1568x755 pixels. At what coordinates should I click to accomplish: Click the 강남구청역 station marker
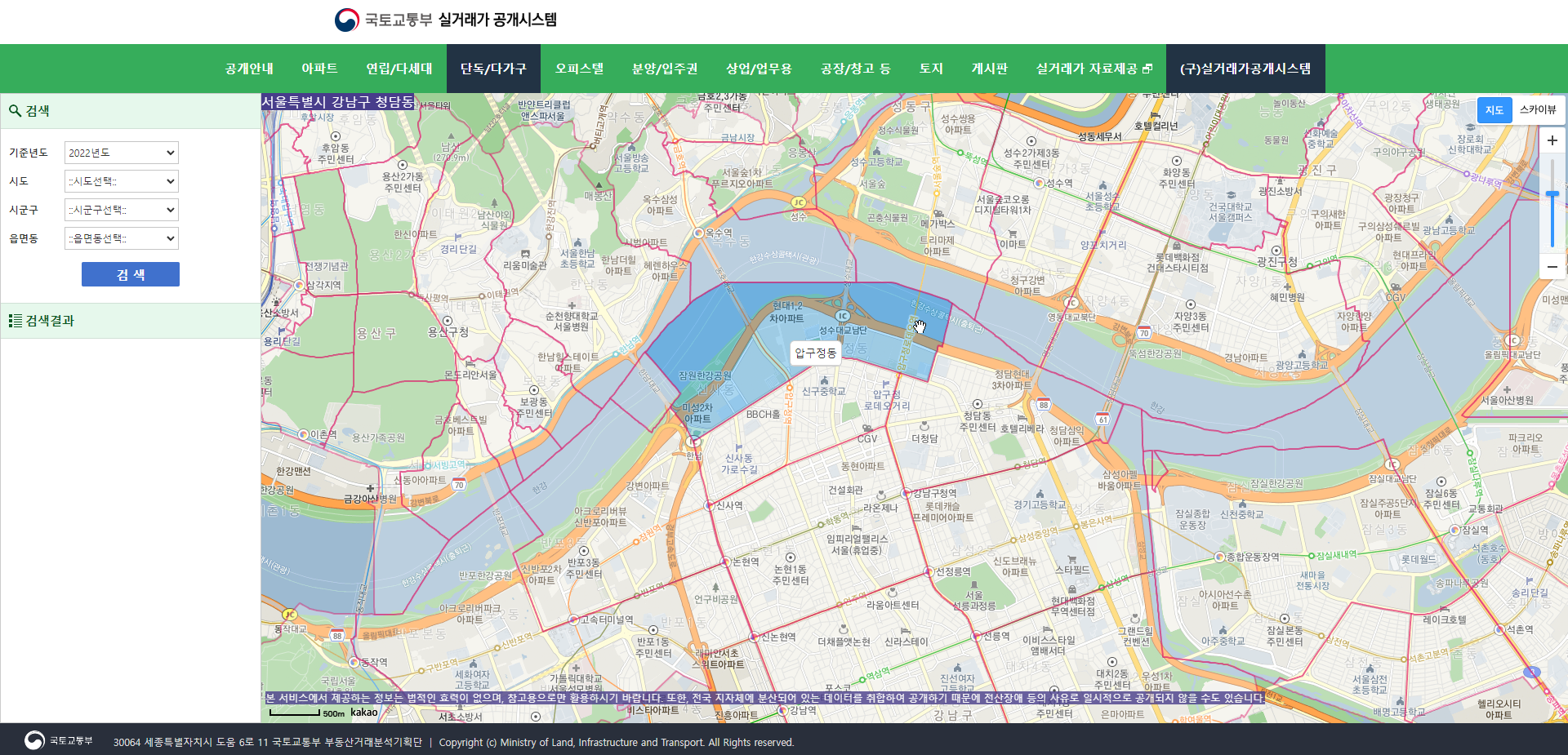point(906,494)
